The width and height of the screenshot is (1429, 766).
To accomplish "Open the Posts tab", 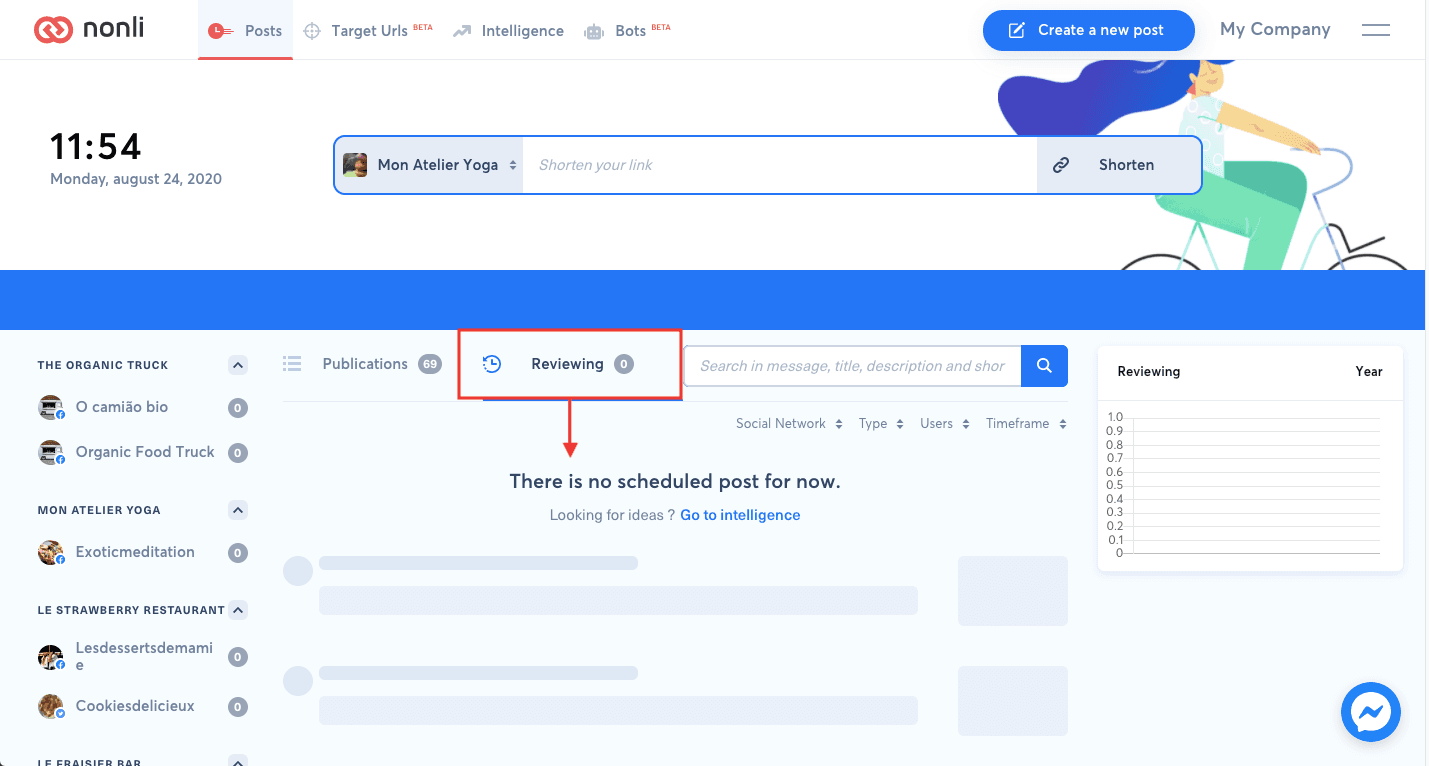I will (x=245, y=31).
